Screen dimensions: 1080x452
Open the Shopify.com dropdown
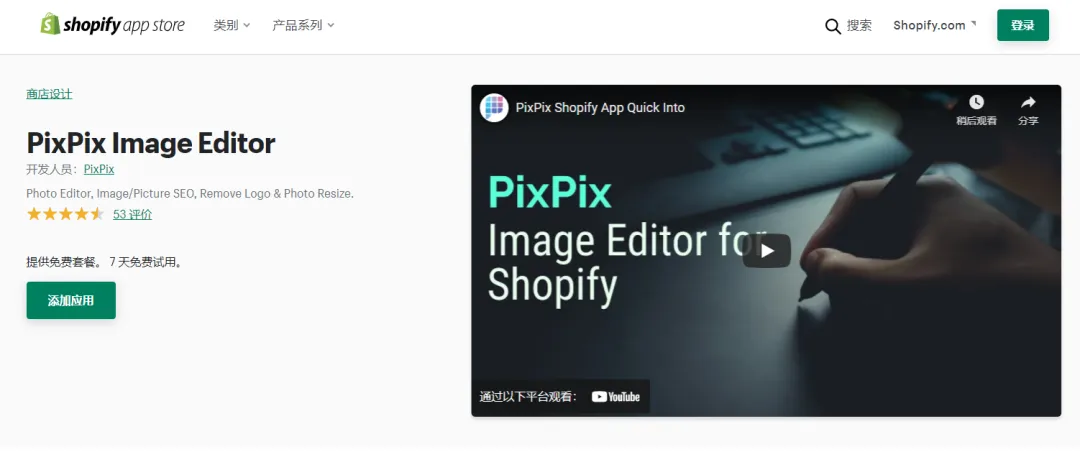point(935,25)
